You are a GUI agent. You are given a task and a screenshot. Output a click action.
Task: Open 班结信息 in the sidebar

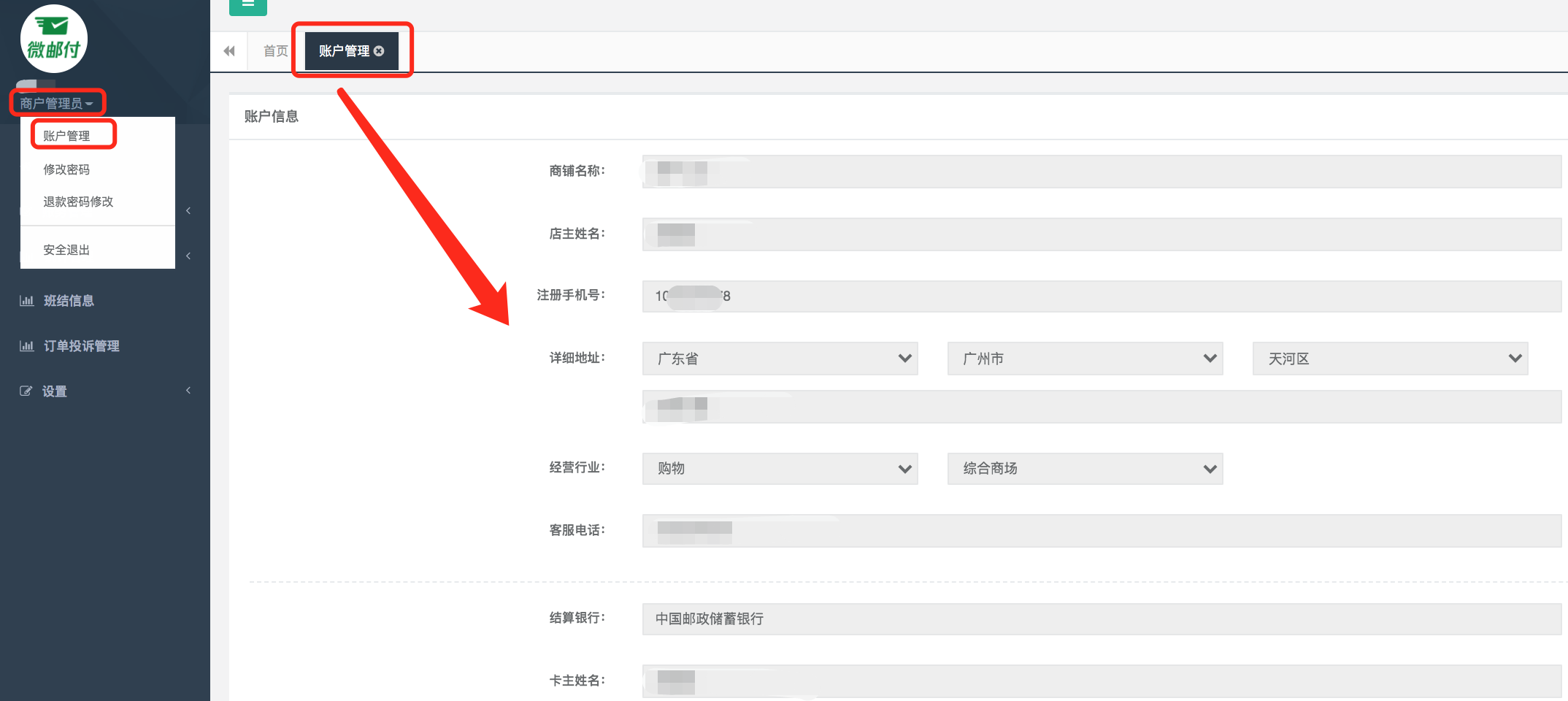[69, 301]
